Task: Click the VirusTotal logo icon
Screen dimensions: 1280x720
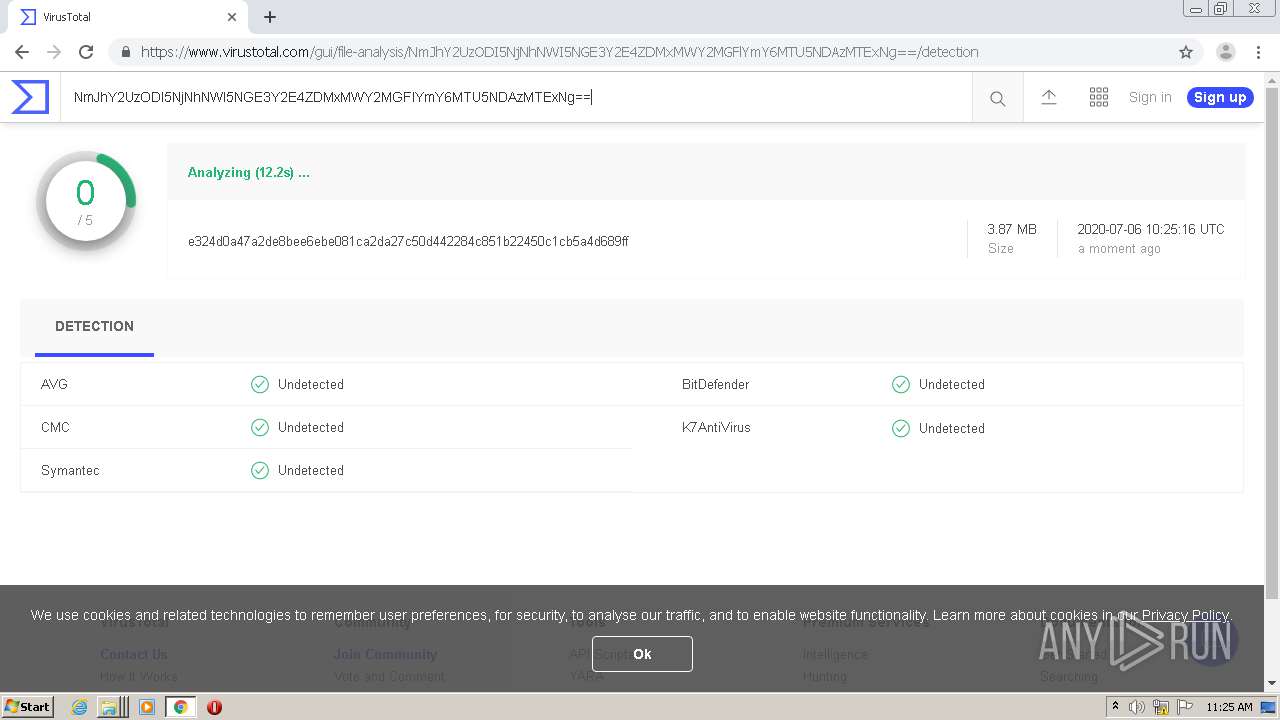Action: (30, 97)
